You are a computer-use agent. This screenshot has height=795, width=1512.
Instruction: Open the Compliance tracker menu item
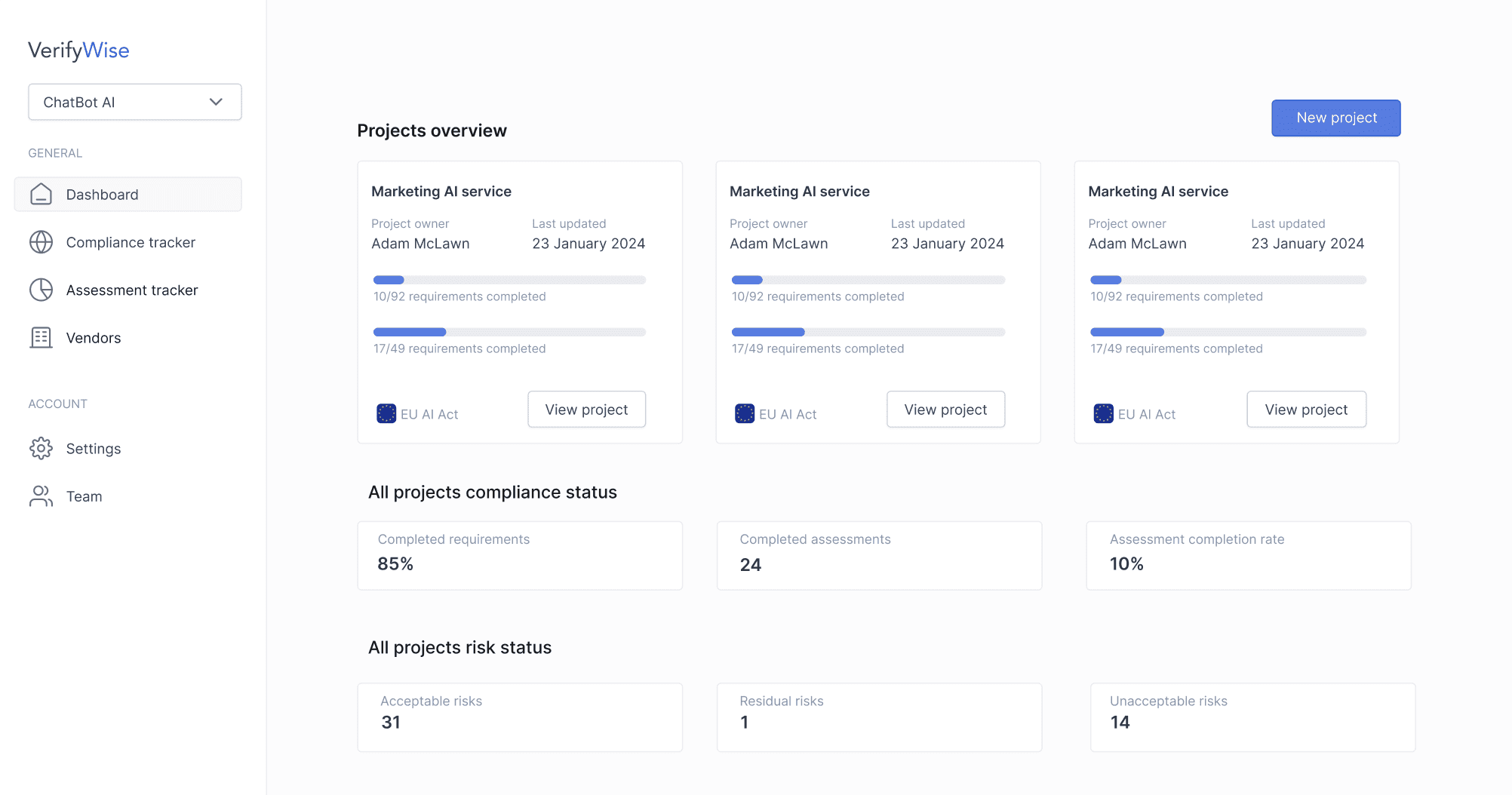pos(131,242)
